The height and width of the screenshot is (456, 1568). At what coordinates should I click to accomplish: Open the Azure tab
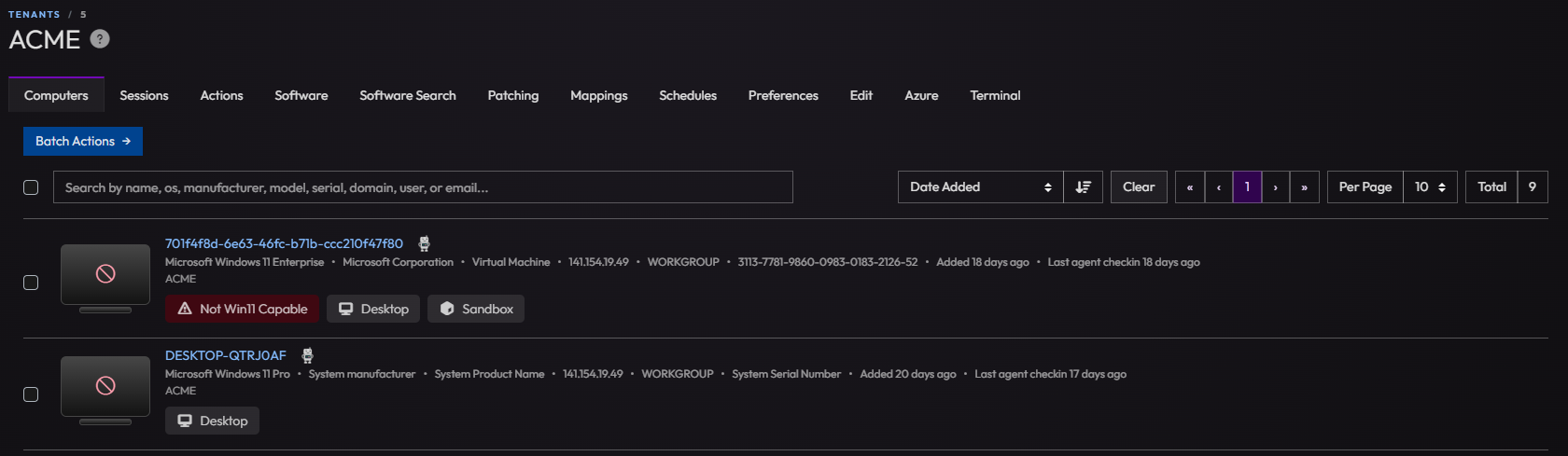(921, 95)
